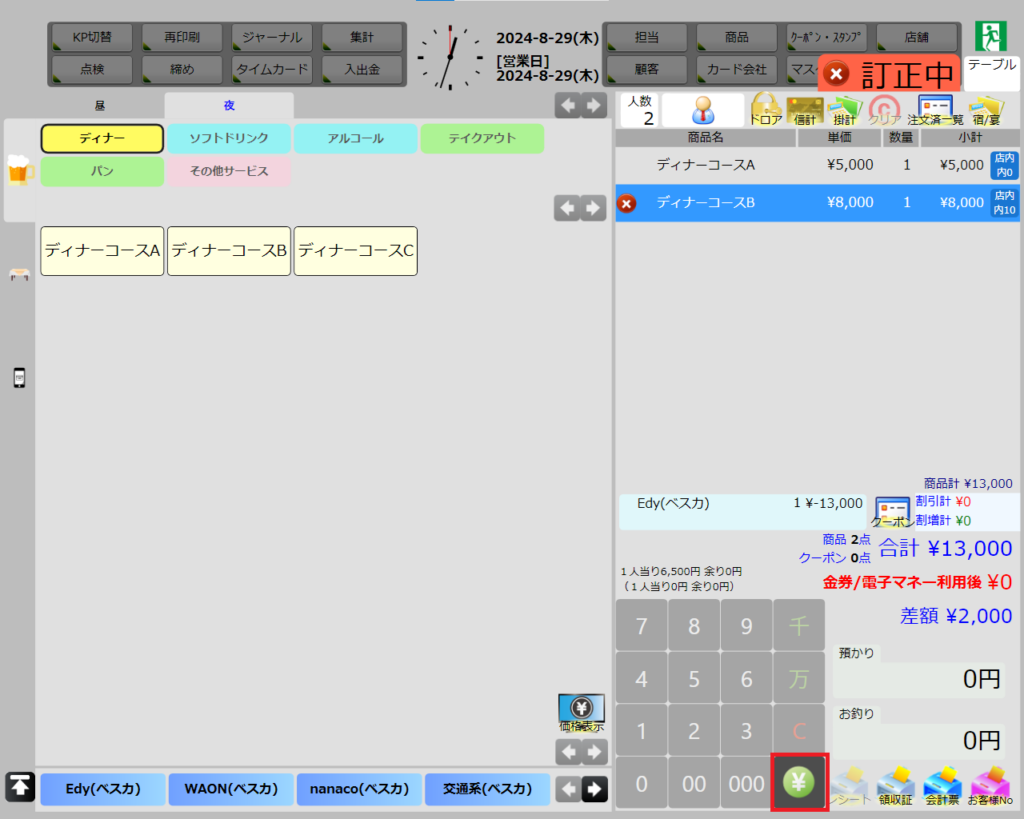The height and width of the screenshot is (819, 1024).
Task: Open the 注文済一覧 order list icon
Action: 935,109
